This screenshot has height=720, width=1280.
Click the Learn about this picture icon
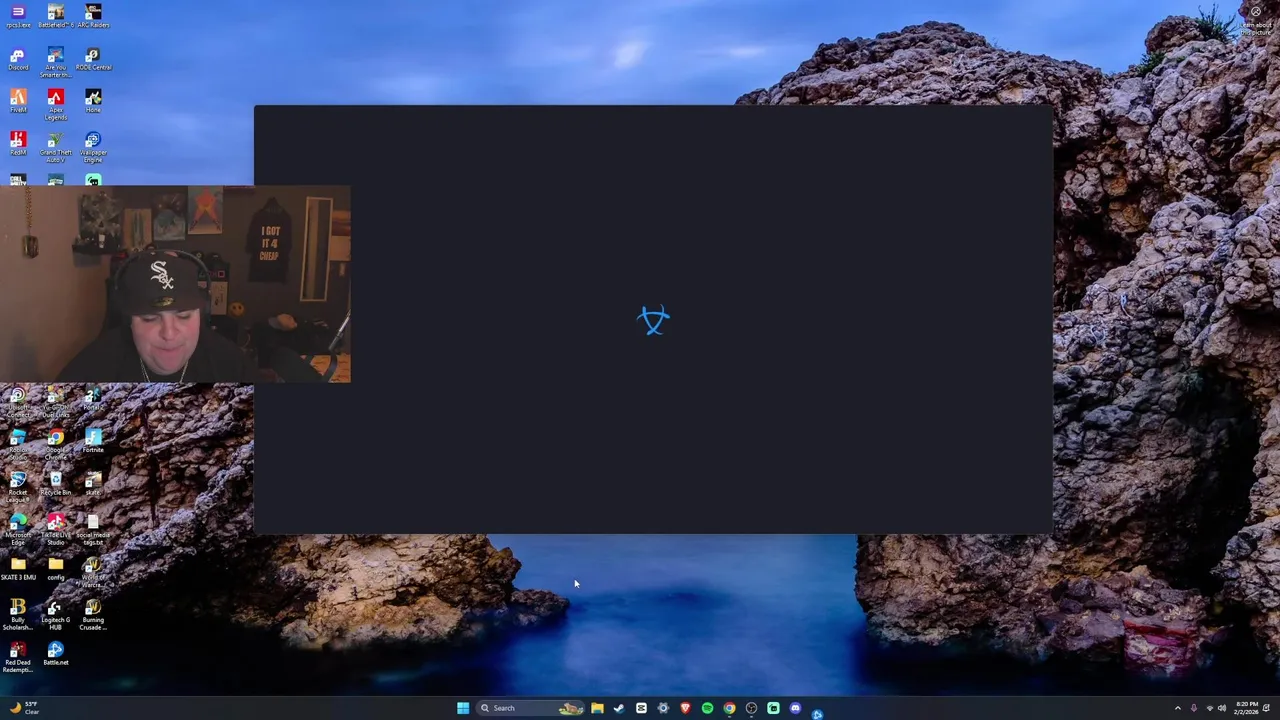(1255, 21)
